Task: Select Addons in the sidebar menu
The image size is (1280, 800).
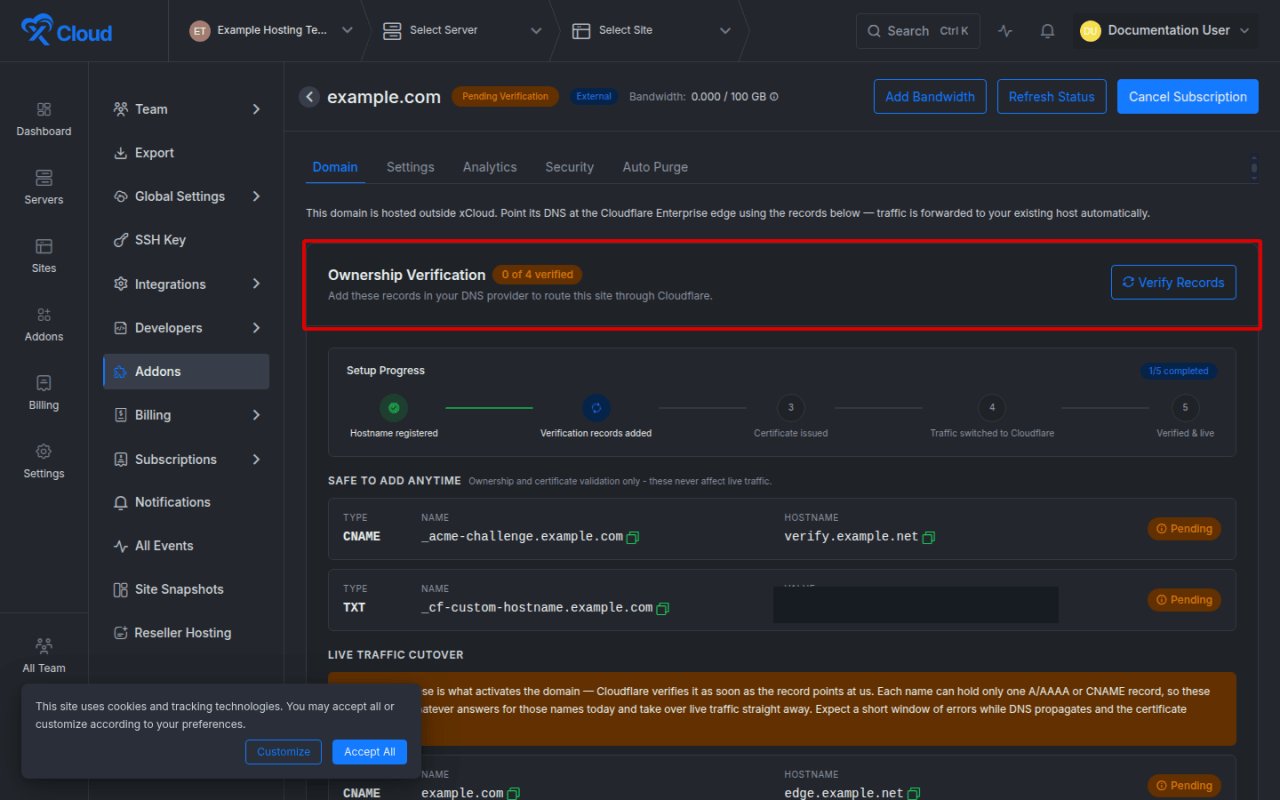Action: click(186, 371)
